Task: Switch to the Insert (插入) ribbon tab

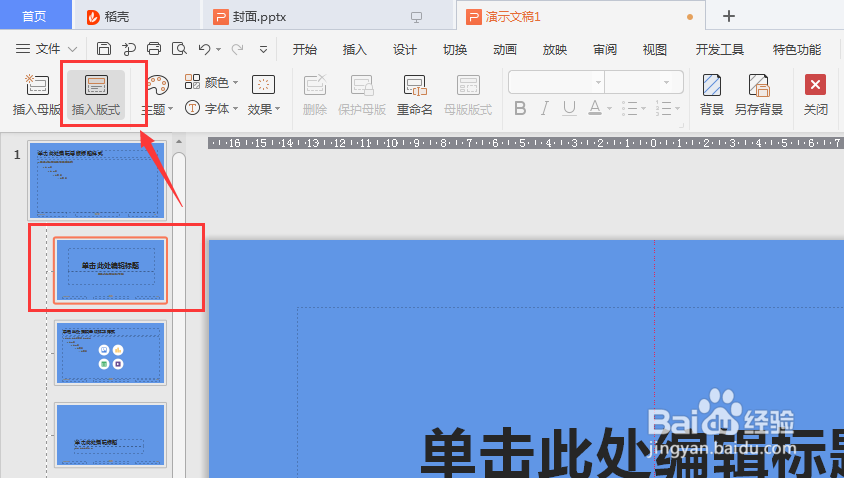Action: [x=355, y=50]
